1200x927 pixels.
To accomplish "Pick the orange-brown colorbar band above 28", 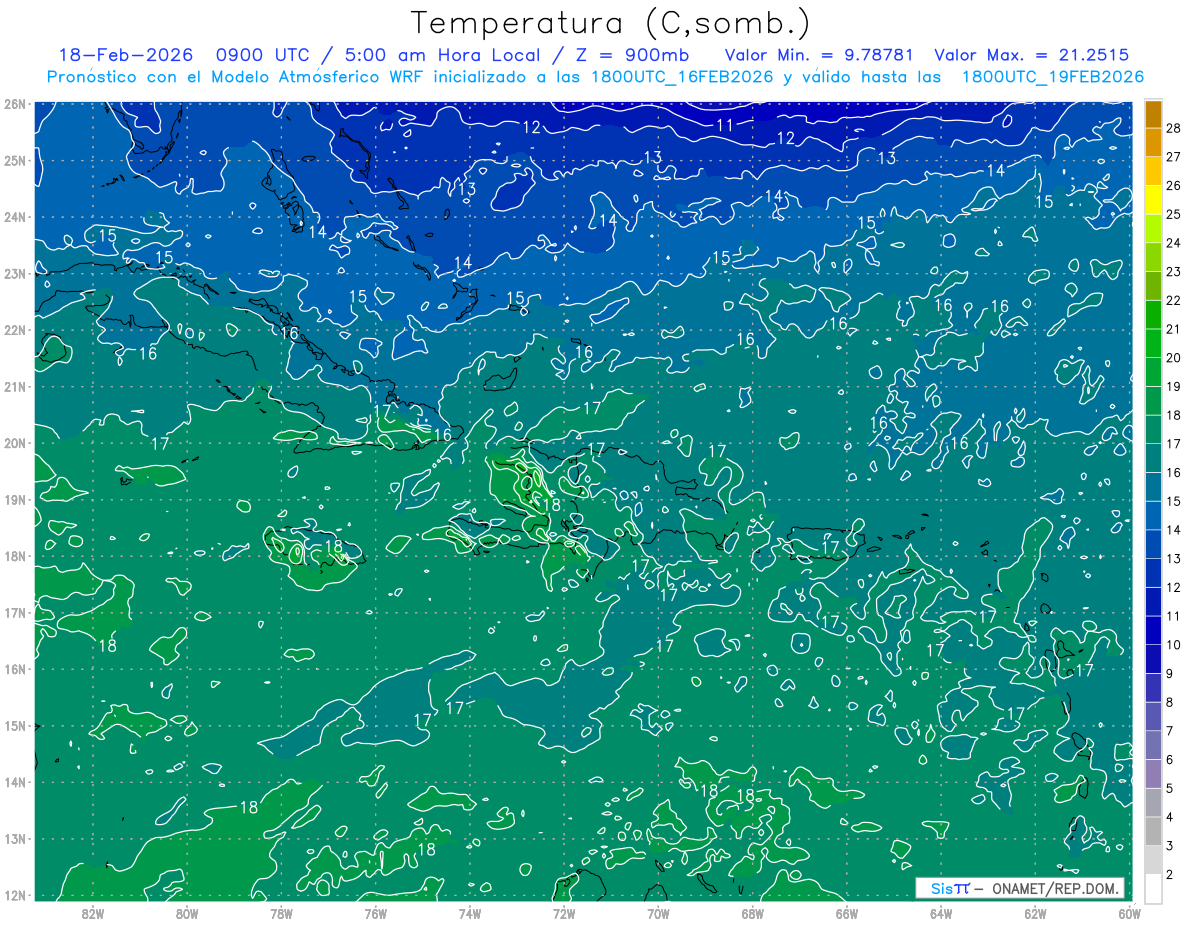I will click(x=1153, y=114).
